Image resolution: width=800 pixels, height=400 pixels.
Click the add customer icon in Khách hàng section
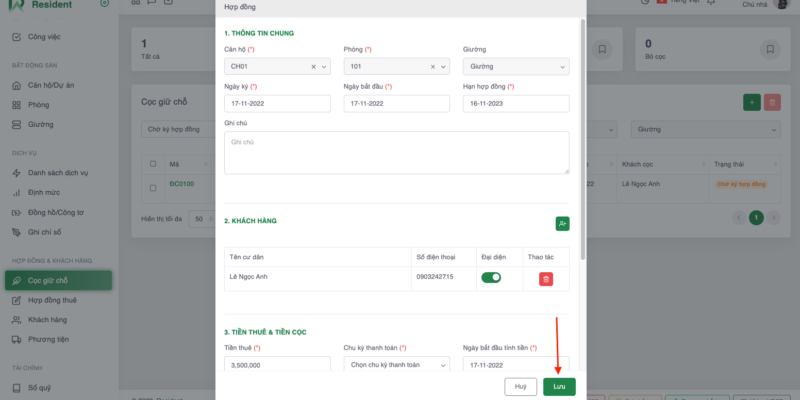(562, 223)
